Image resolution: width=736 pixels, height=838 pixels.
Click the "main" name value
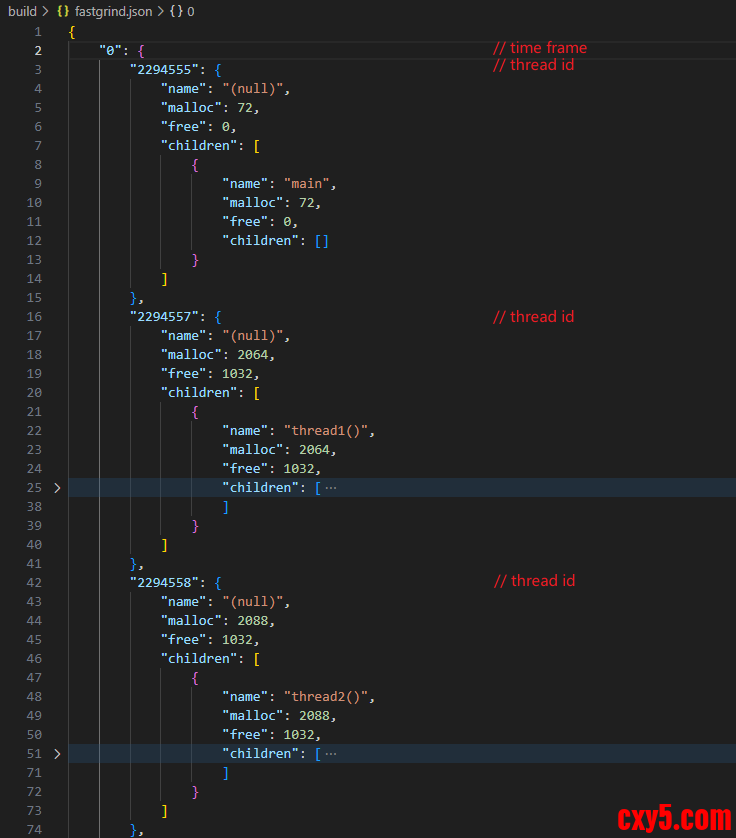click(310, 184)
